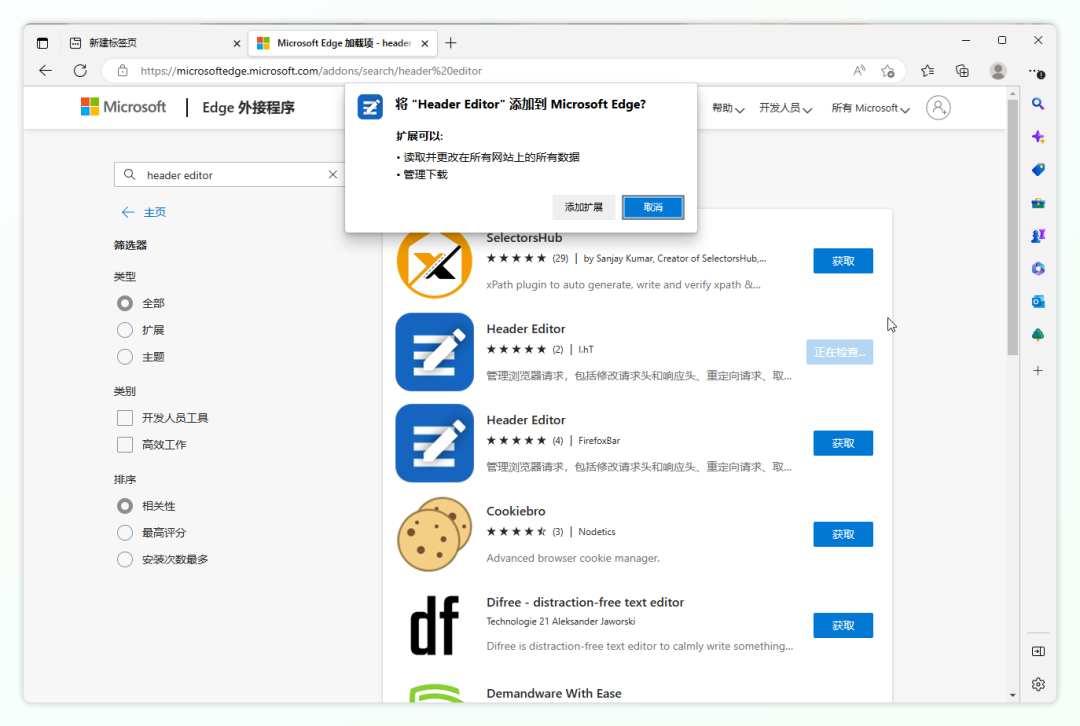This screenshot has width=1080, height=726.
Task: Click the plus to customize the sidebar
Action: [x=1038, y=369]
